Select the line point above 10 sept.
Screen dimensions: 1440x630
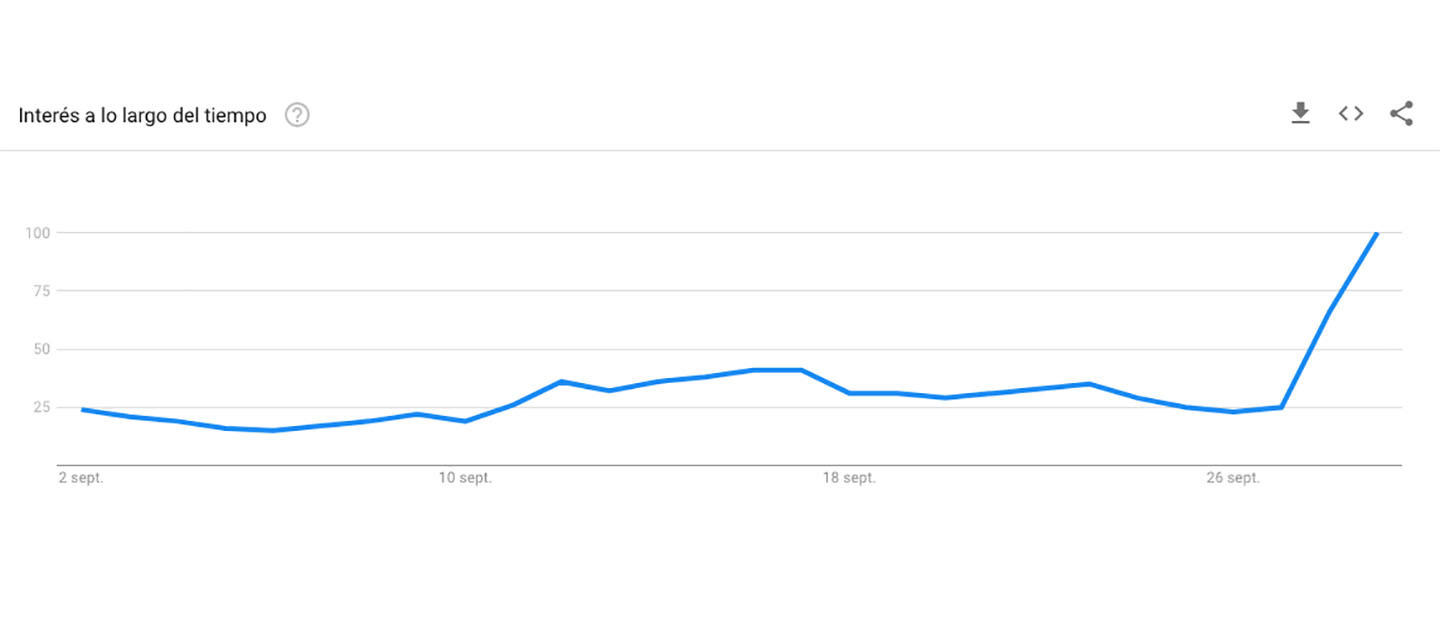(465, 421)
